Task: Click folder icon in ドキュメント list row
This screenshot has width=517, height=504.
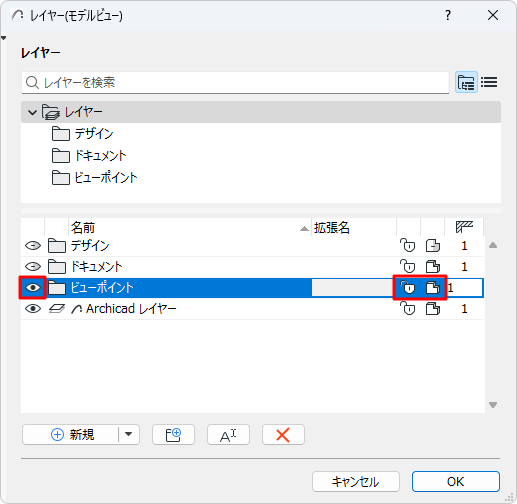Action: (57, 267)
